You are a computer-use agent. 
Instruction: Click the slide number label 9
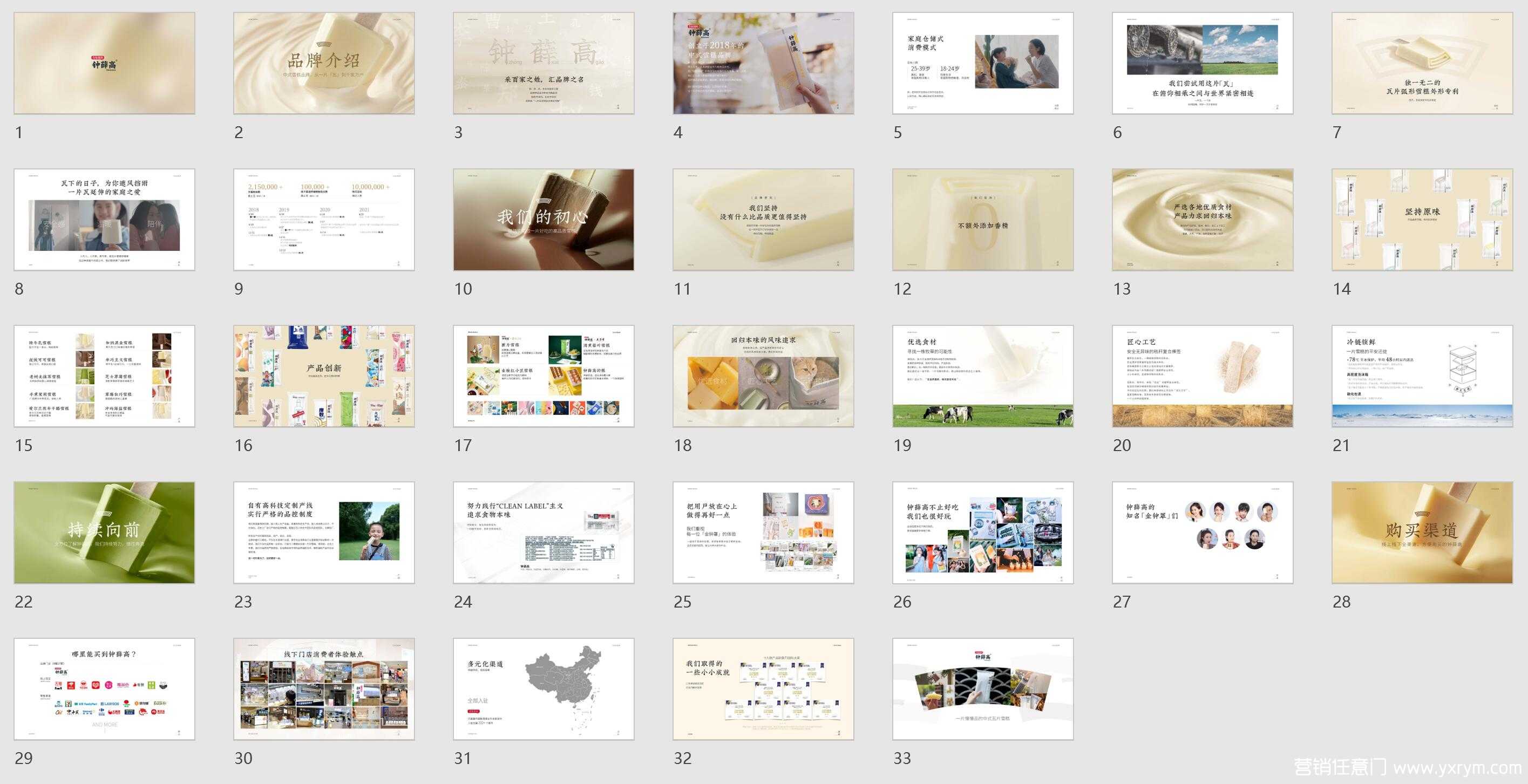(239, 289)
